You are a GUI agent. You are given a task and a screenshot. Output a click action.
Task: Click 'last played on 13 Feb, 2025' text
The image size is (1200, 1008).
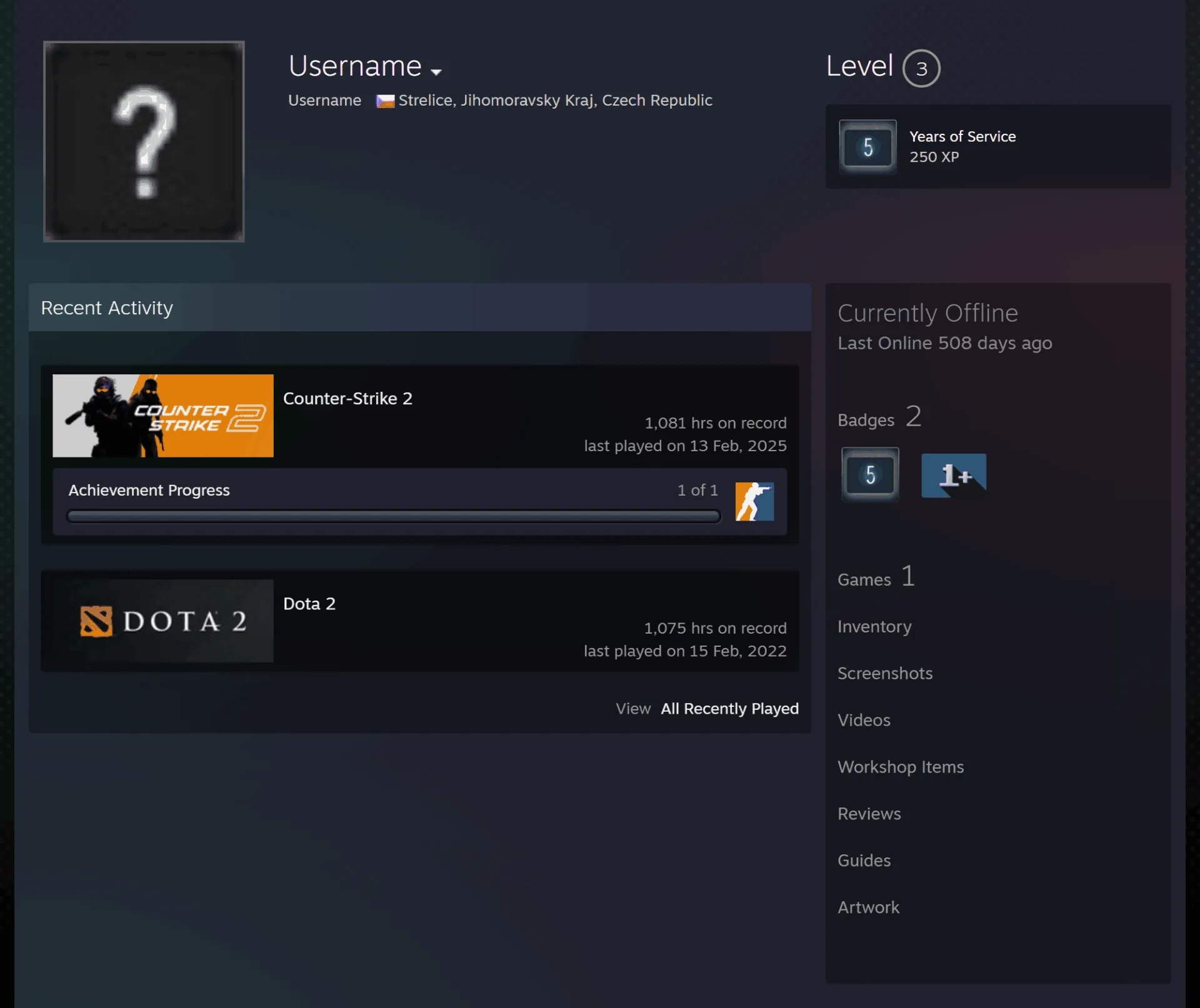pos(685,446)
